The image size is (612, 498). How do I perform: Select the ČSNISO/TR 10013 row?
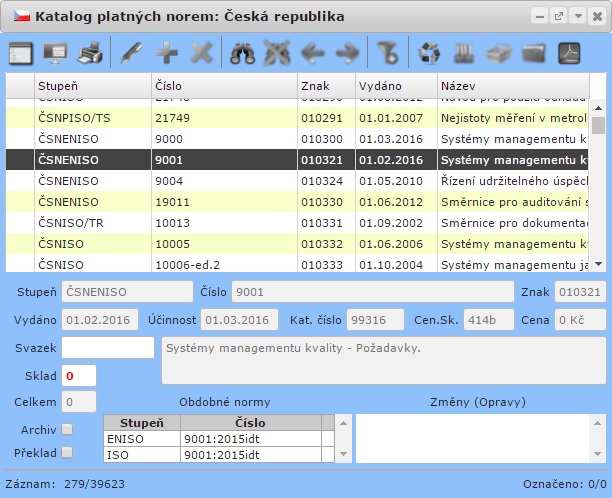pos(297,223)
